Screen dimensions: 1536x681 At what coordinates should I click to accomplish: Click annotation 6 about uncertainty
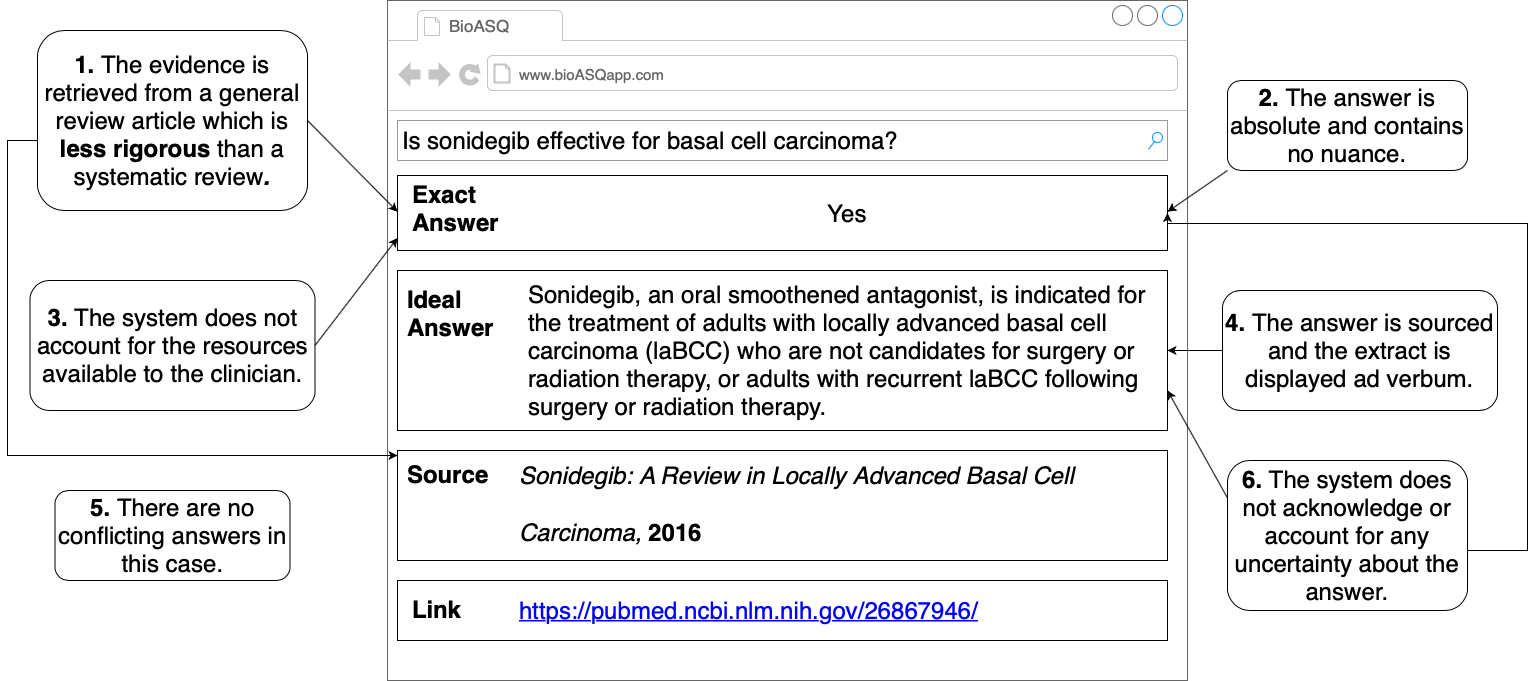[1346, 535]
